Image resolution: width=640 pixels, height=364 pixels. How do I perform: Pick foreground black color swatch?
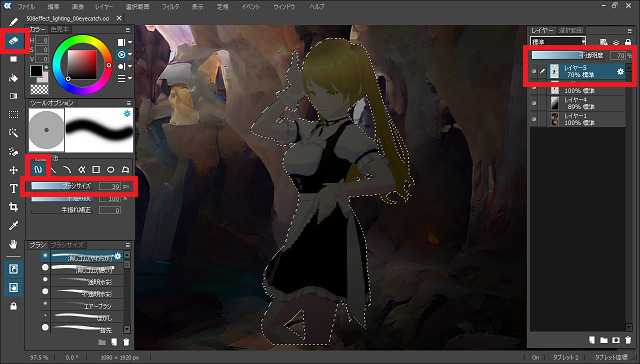point(36,71)
